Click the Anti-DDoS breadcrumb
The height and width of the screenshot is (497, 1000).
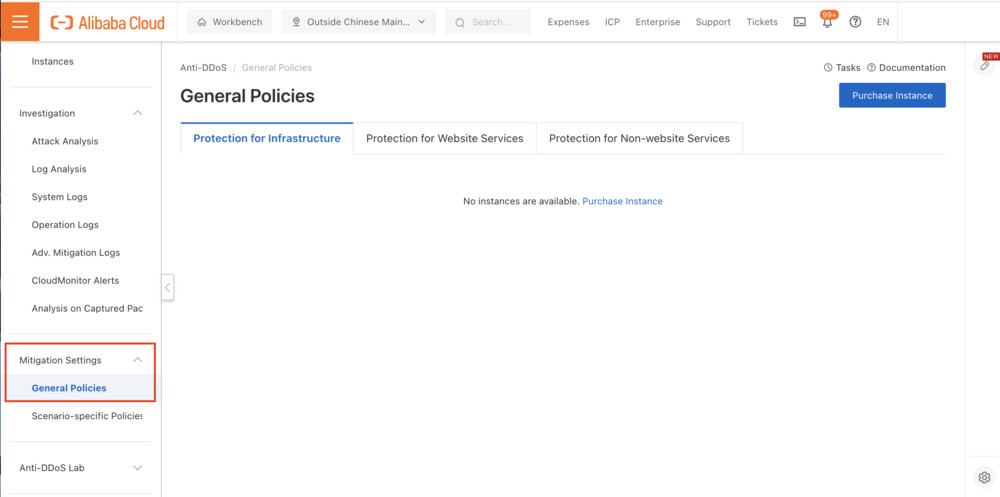(x=203, y=68)
